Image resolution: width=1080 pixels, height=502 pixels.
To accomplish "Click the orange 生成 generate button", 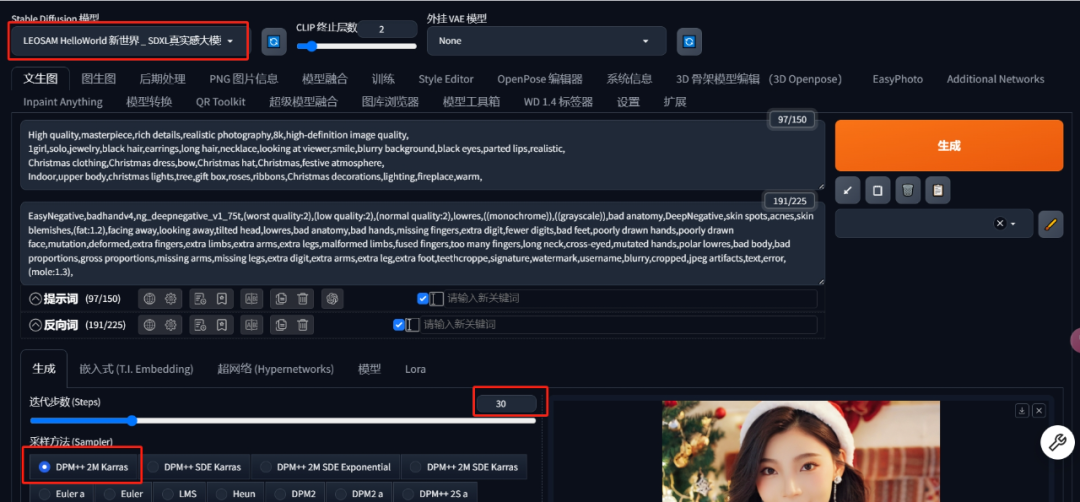I will pyautogui.click(x=949, y=145).
